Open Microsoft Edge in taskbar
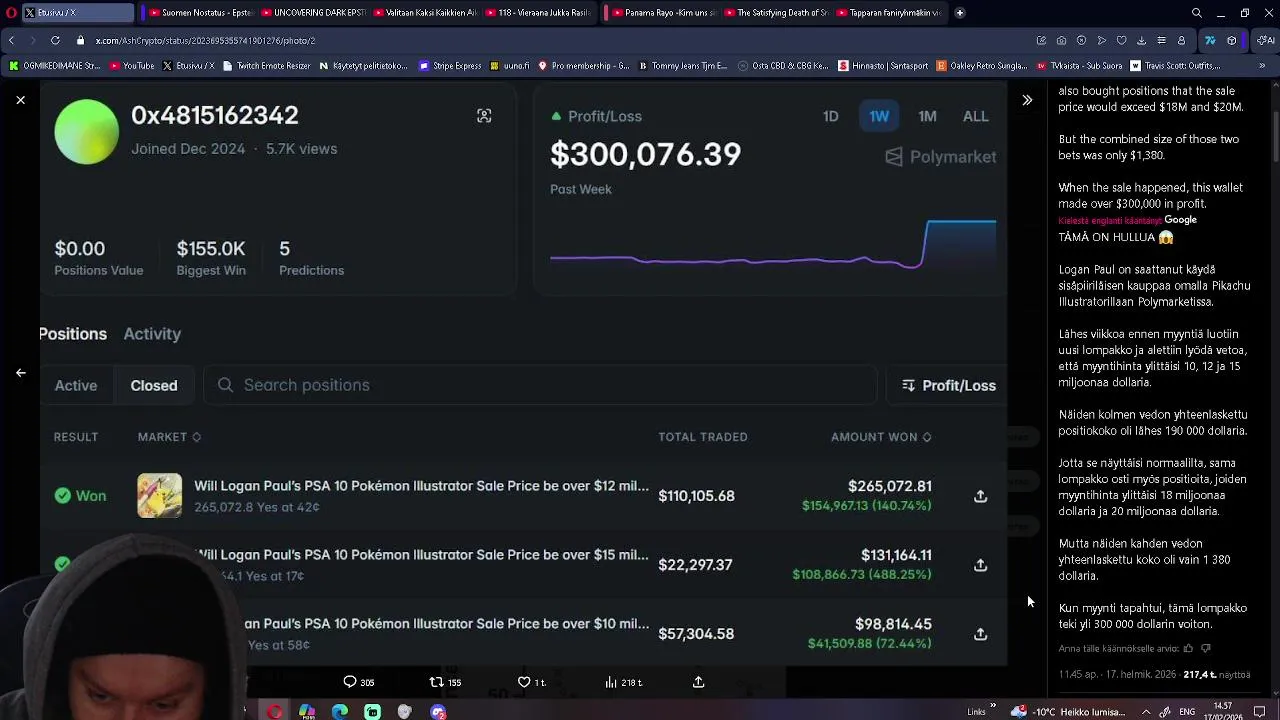 [340, 712]
